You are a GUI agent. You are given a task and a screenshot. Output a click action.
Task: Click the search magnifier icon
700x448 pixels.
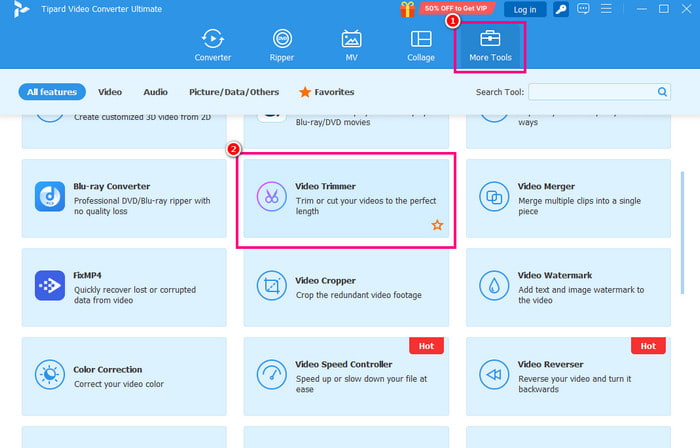[x=662, y=92]
